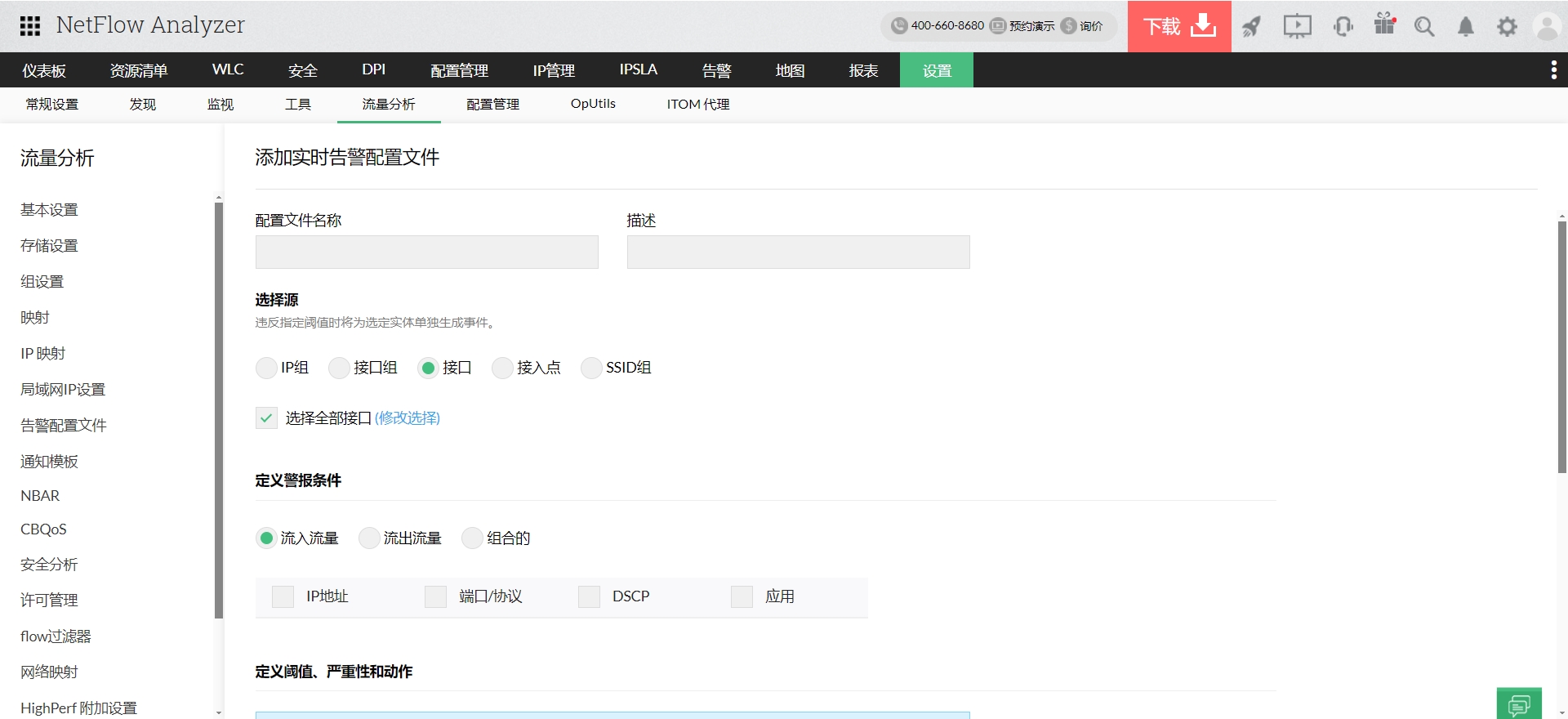
Task: Click the user avatar icon
Action: pyautogui.click(x=1548, y=26)
